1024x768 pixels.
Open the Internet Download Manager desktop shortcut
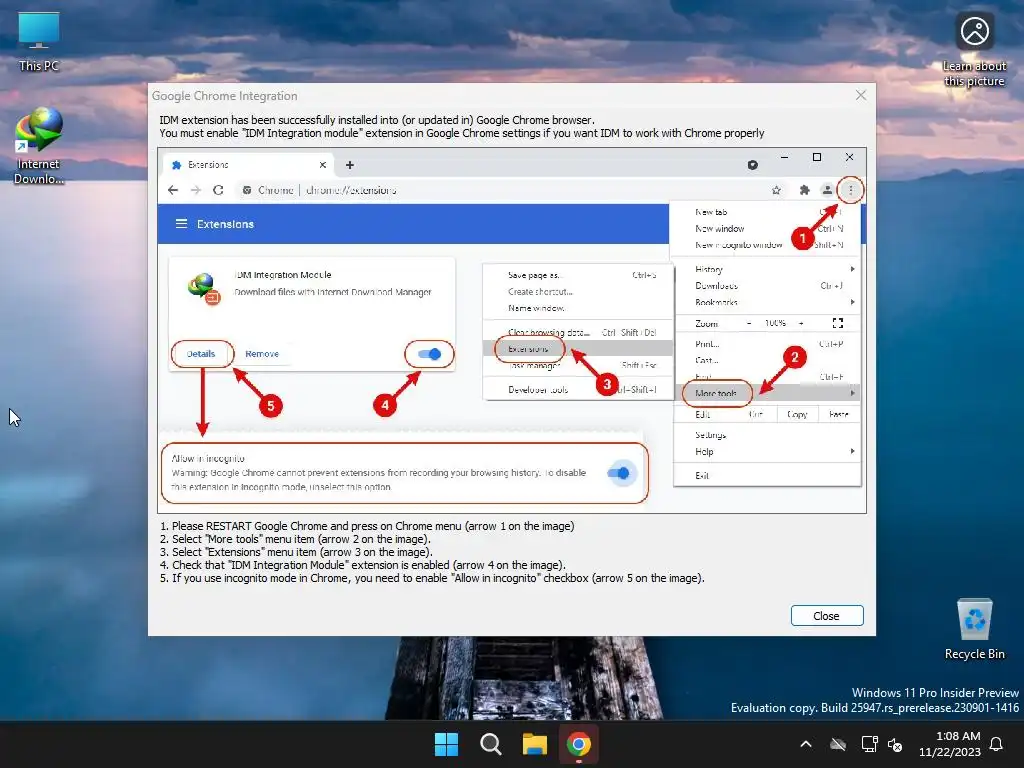(x=39, y=146)
